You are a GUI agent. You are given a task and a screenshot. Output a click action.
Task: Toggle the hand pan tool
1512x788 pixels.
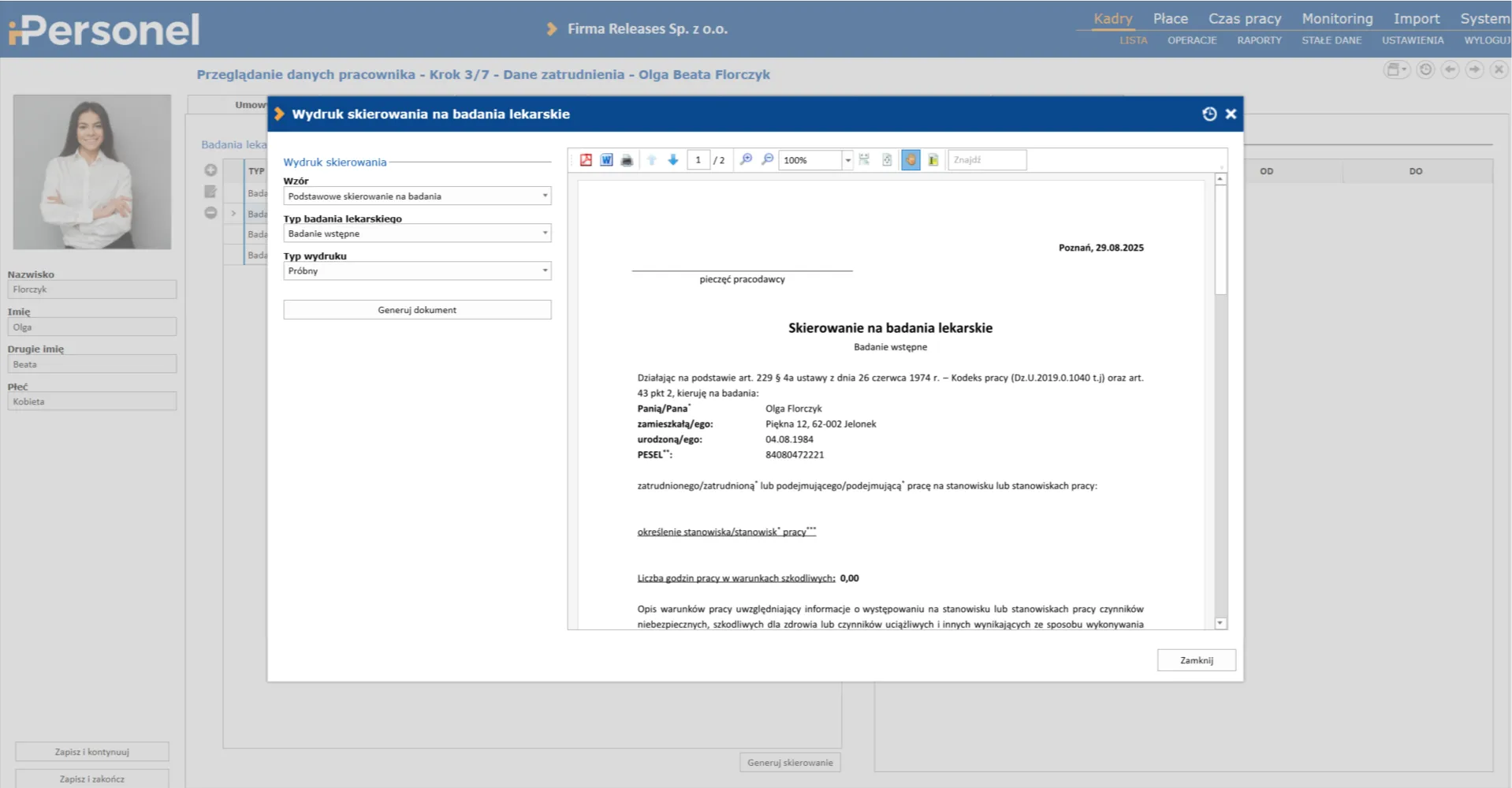911,160
